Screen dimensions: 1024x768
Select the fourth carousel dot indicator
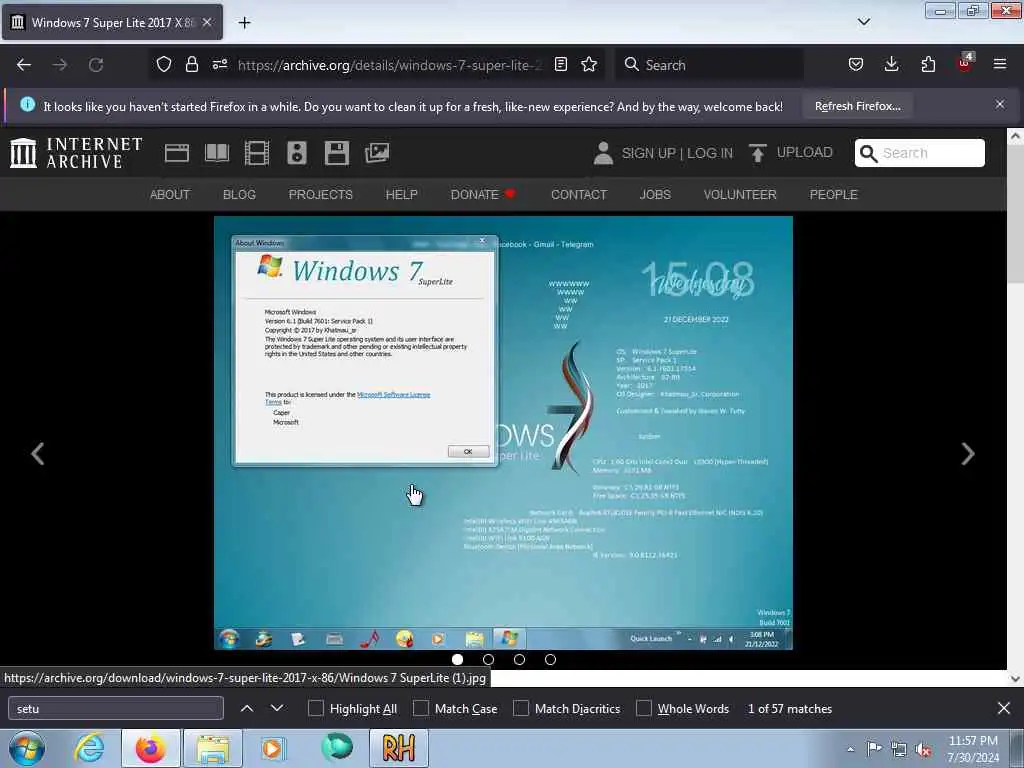point(551,660)
